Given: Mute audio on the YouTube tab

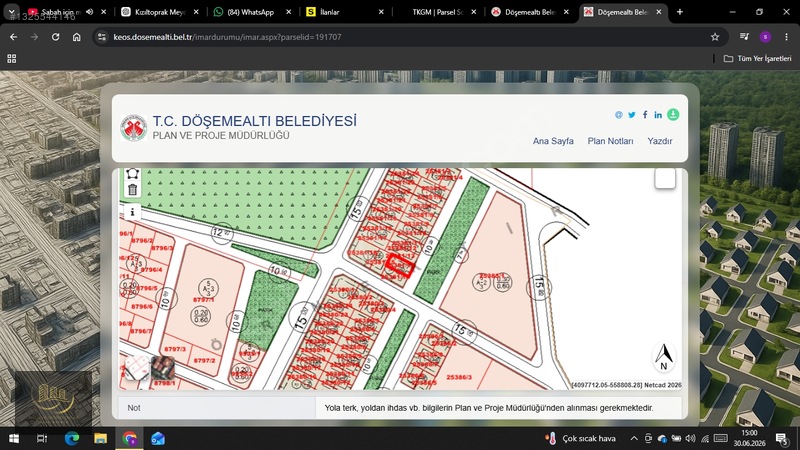Looking at the screenshot, I should (x=90, y=12).
